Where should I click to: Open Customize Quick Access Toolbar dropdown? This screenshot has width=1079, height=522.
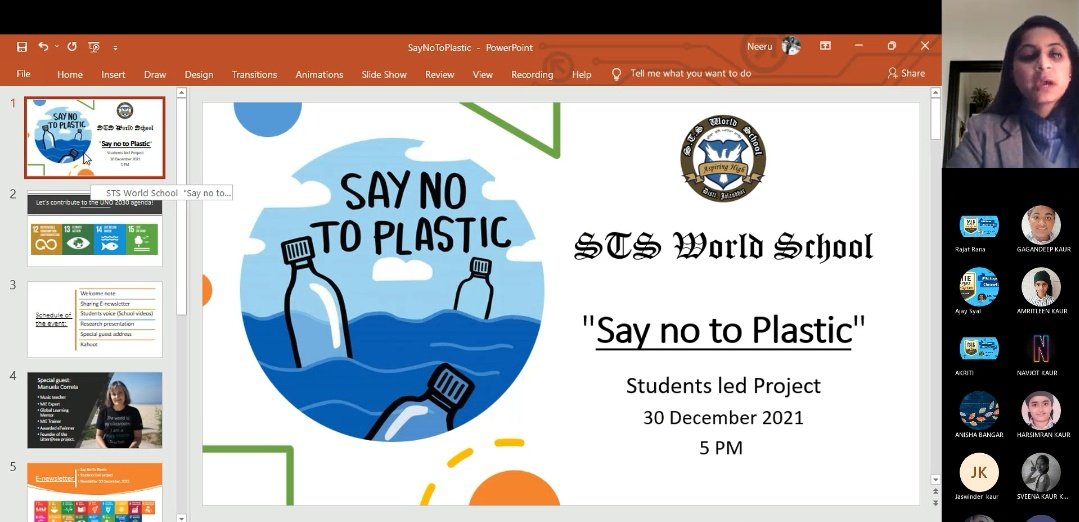[116, 47]
